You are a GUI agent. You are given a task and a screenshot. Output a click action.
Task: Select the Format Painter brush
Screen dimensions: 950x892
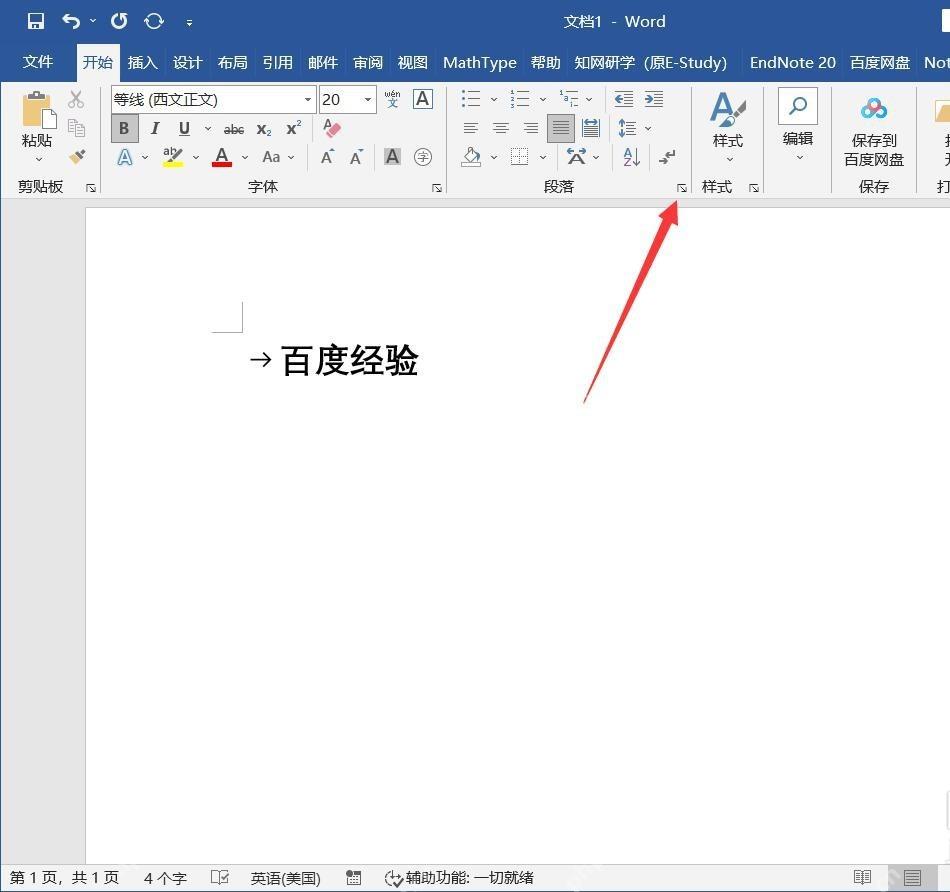[77, 156]
